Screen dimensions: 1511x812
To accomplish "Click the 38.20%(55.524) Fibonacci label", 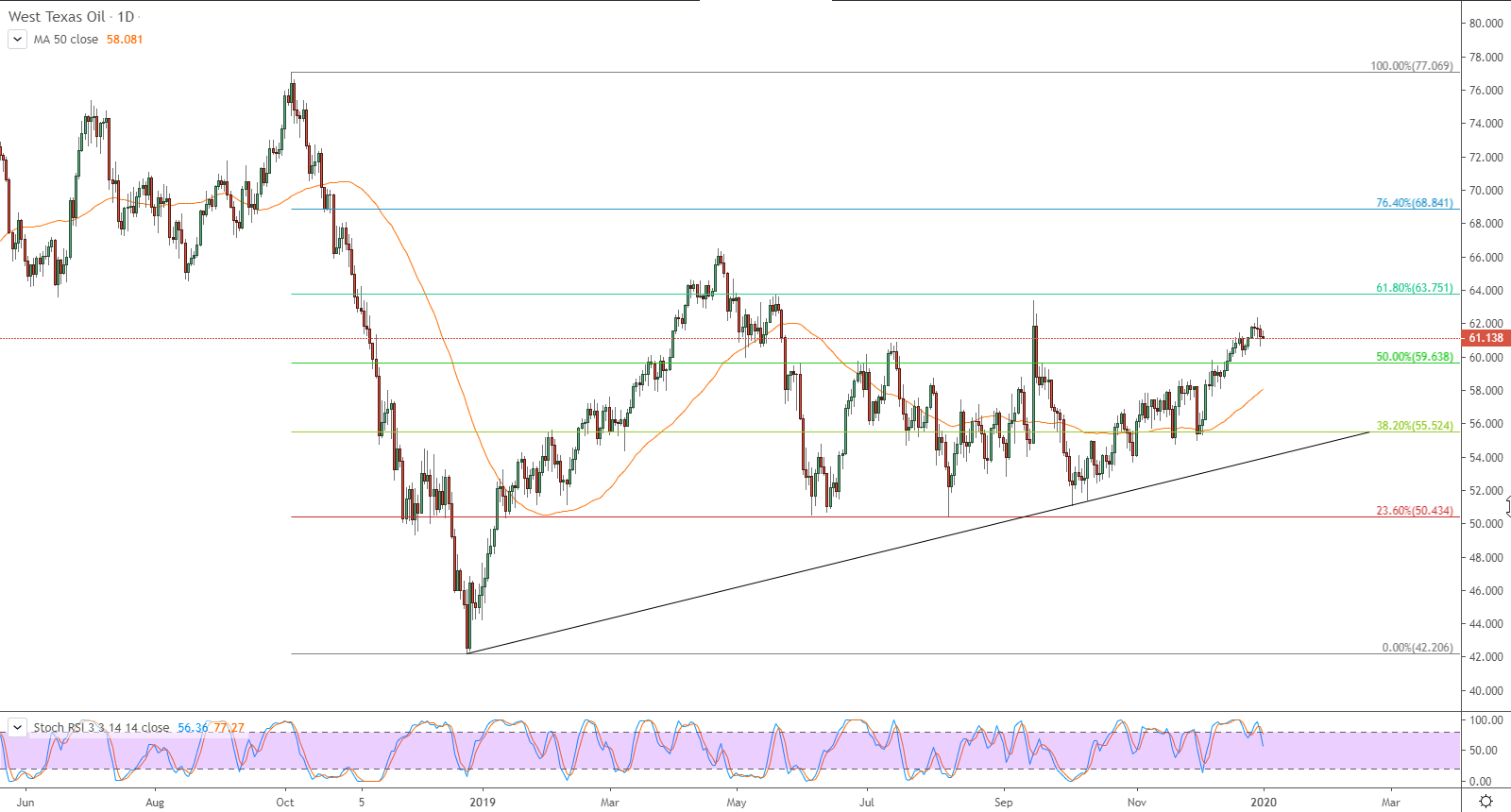I will click(1415, 426).
